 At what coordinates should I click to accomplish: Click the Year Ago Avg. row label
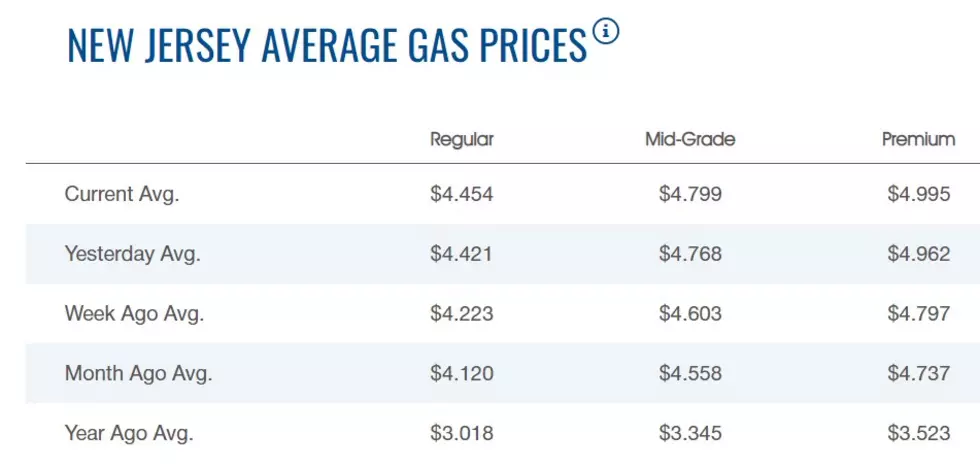coord(129,433)
